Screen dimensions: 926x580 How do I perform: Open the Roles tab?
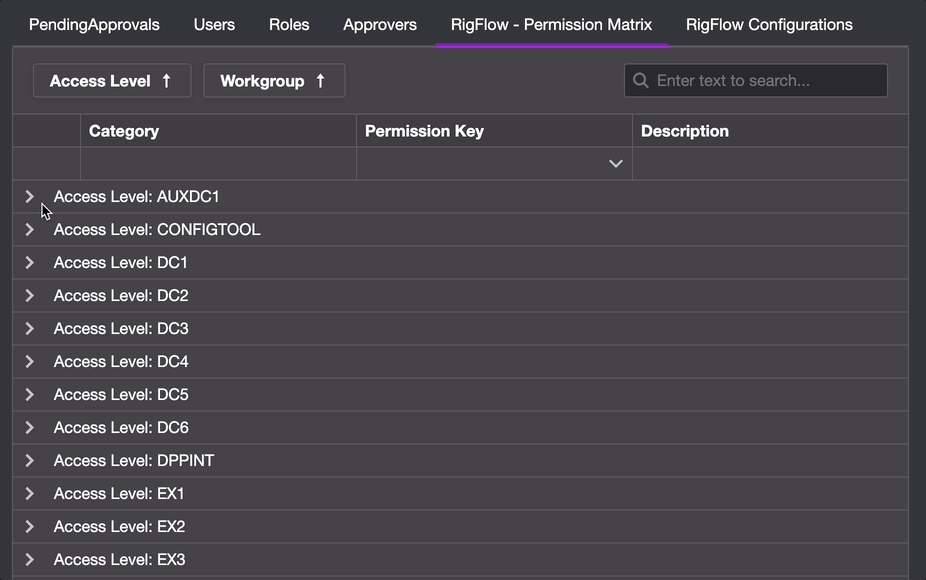pos(288,24)
